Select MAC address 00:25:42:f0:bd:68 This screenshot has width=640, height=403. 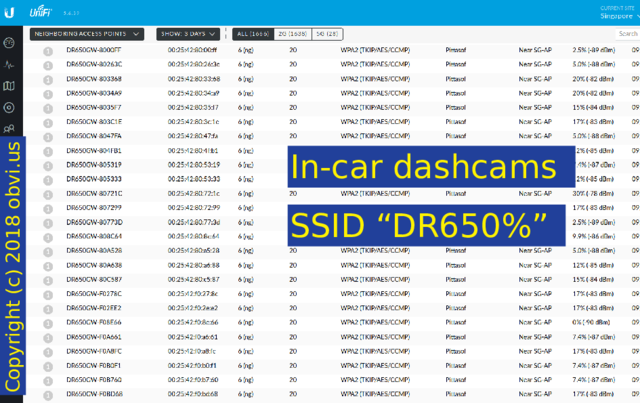(x=193, y=394)
